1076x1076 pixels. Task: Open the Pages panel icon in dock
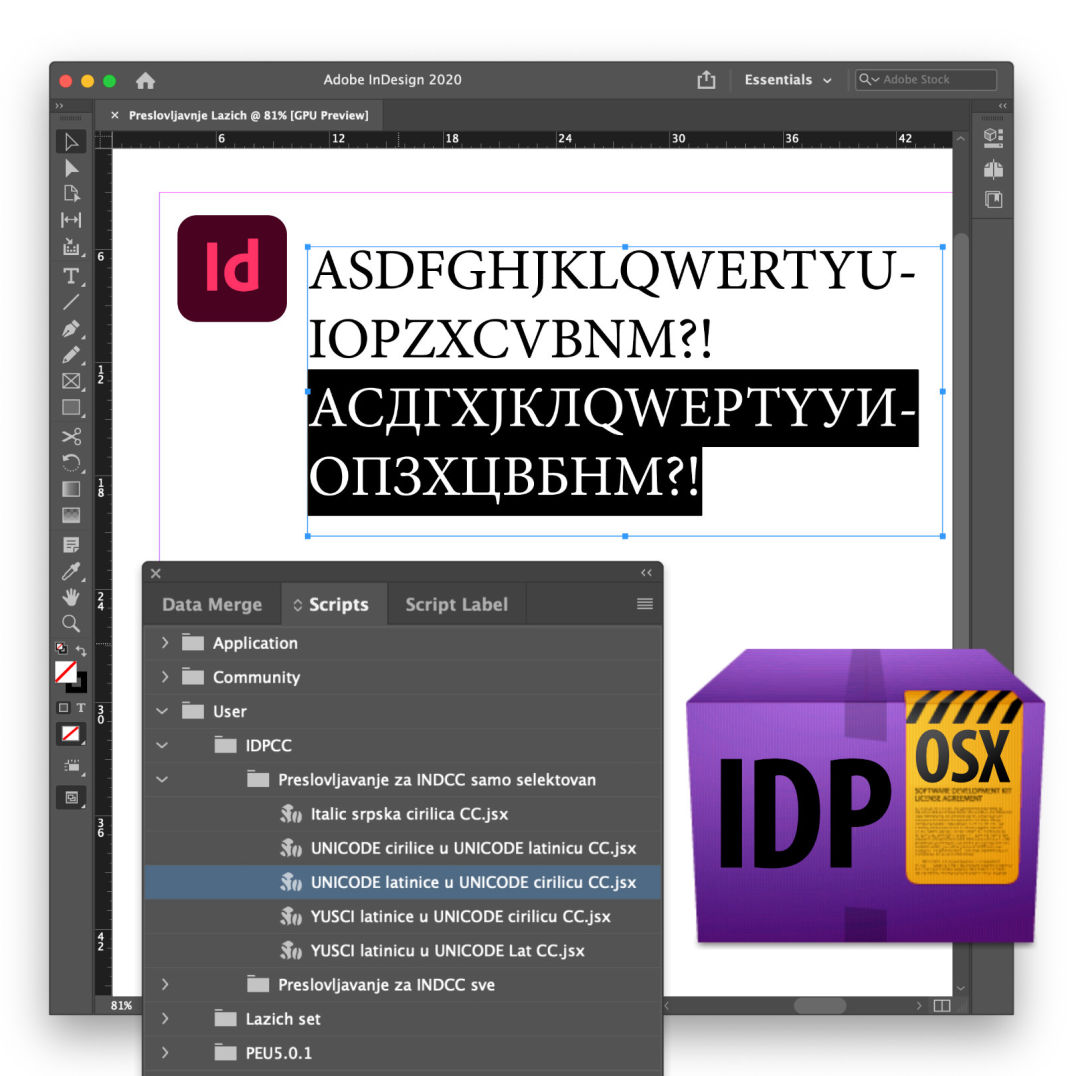click(x=993, y=169)
